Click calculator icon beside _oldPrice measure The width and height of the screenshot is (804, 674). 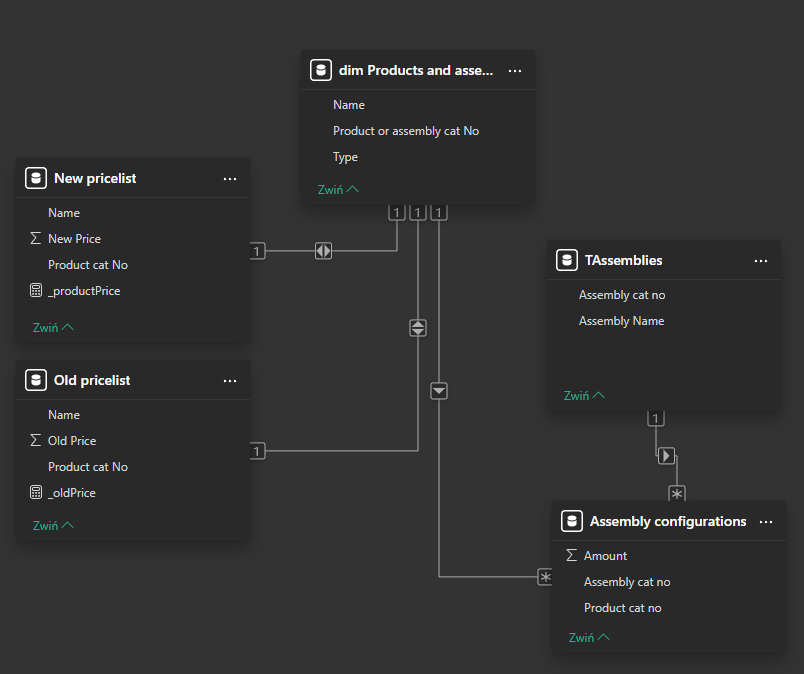tap(36, 492)
